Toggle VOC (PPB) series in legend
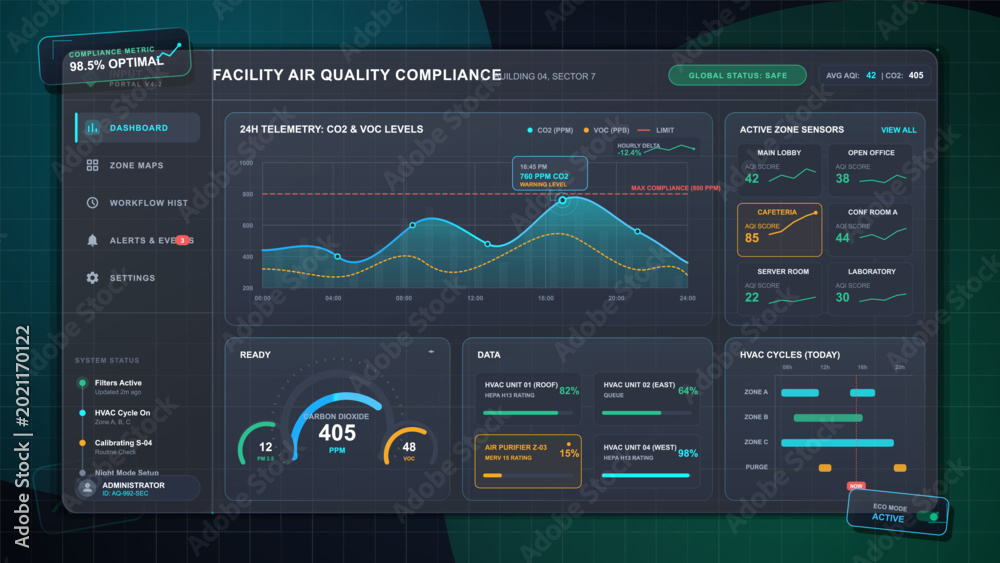This screenshot has height=563, width=1000. pyautogui.click(x=606, y=130)
